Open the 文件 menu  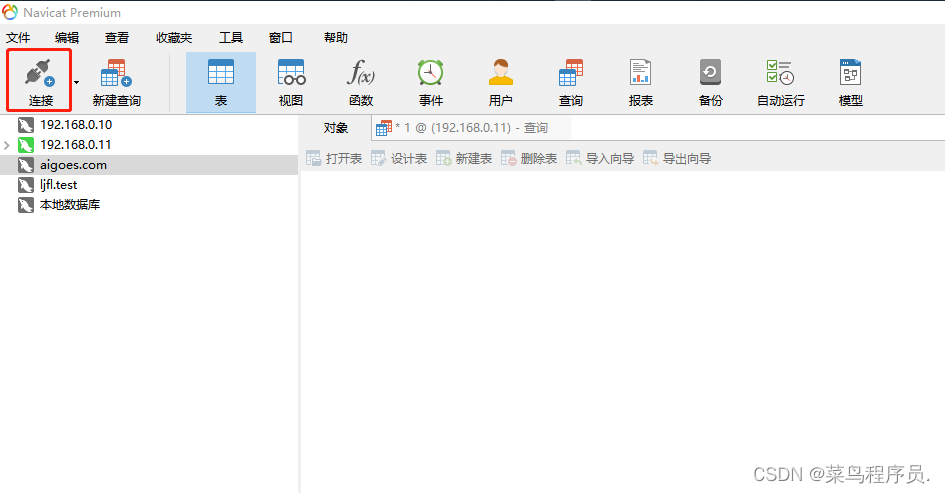click(x=18, y=38)
